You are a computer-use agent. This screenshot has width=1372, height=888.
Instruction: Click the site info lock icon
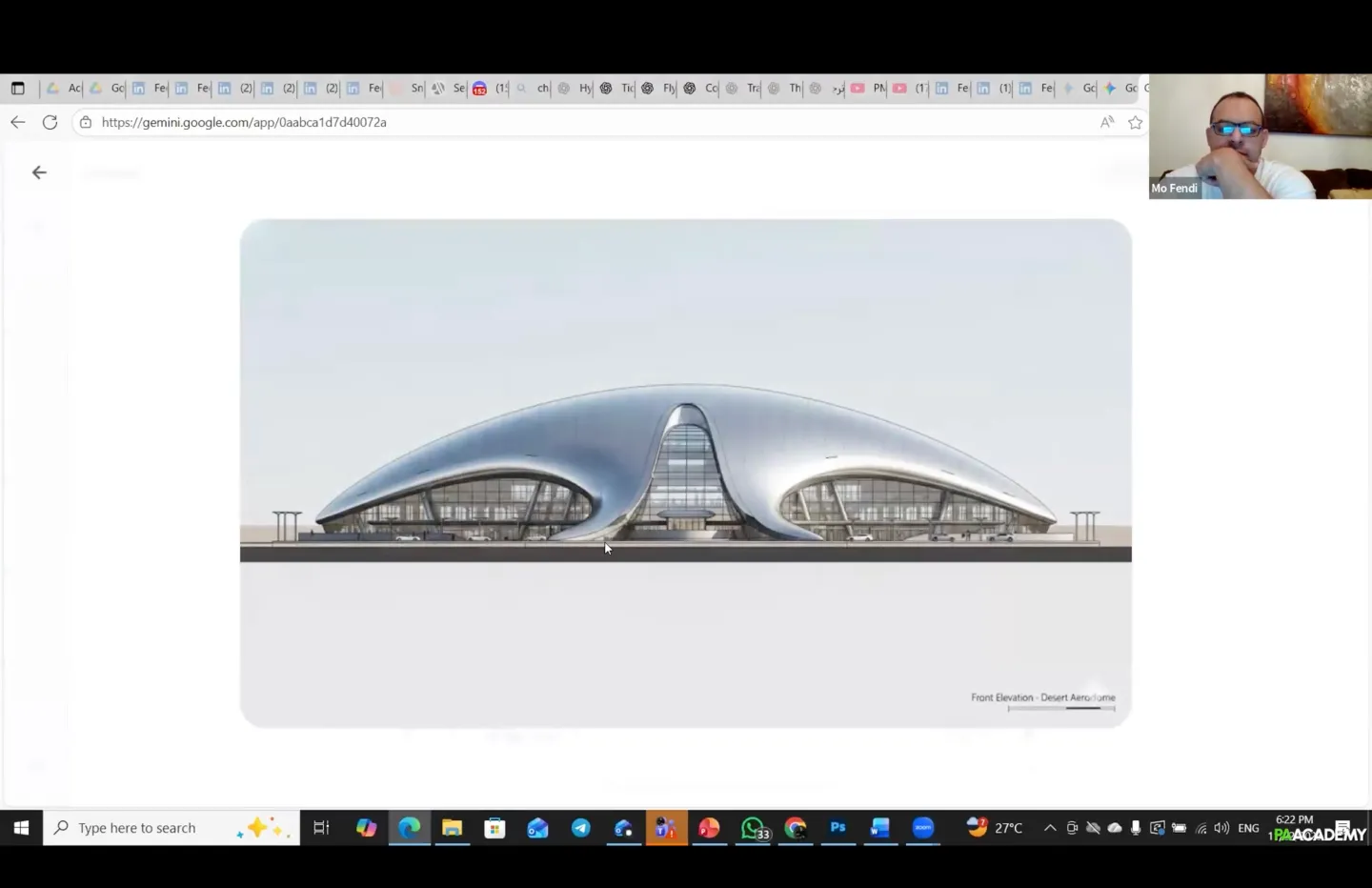86,122
